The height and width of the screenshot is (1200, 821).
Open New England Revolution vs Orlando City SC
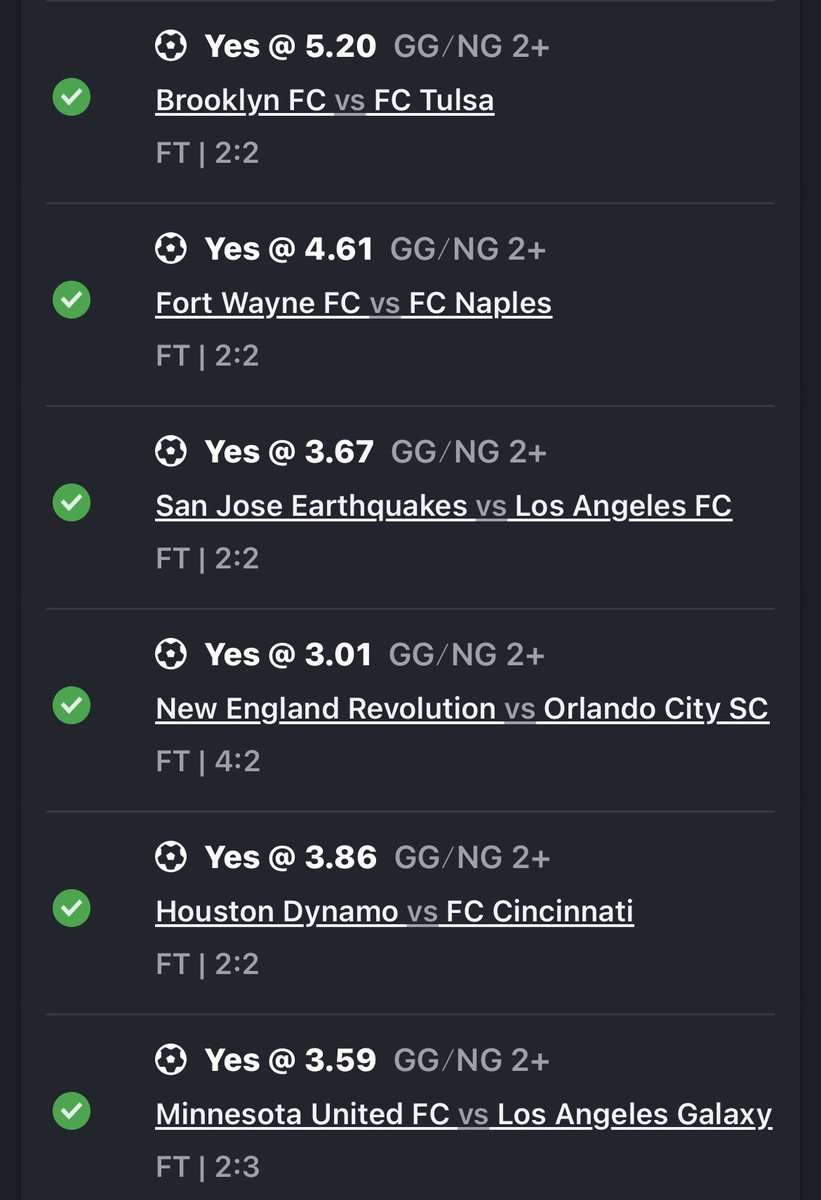pyautogui.click(x=462, y=709)
